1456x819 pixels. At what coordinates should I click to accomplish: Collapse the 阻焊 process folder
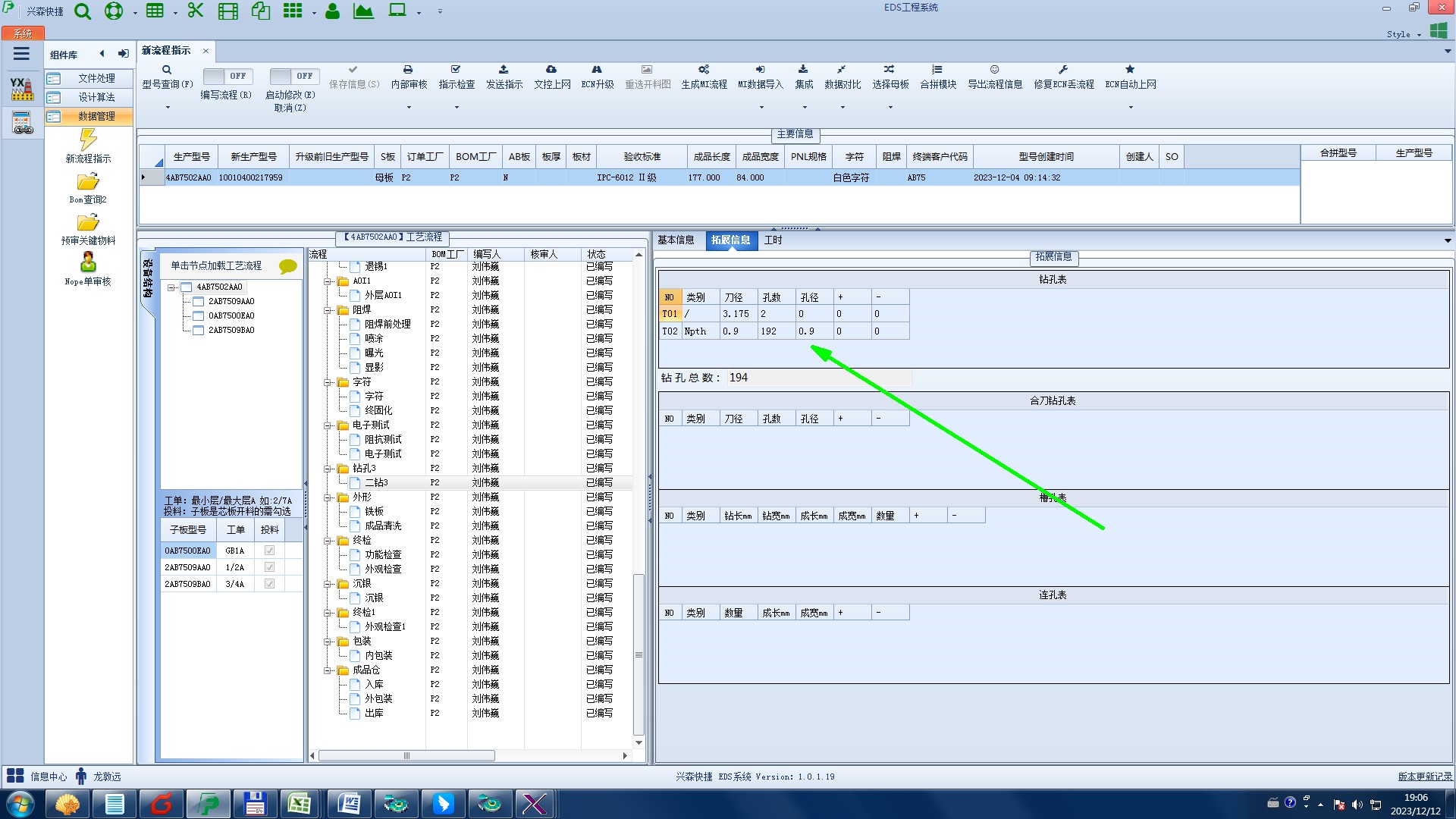point(328,310)
